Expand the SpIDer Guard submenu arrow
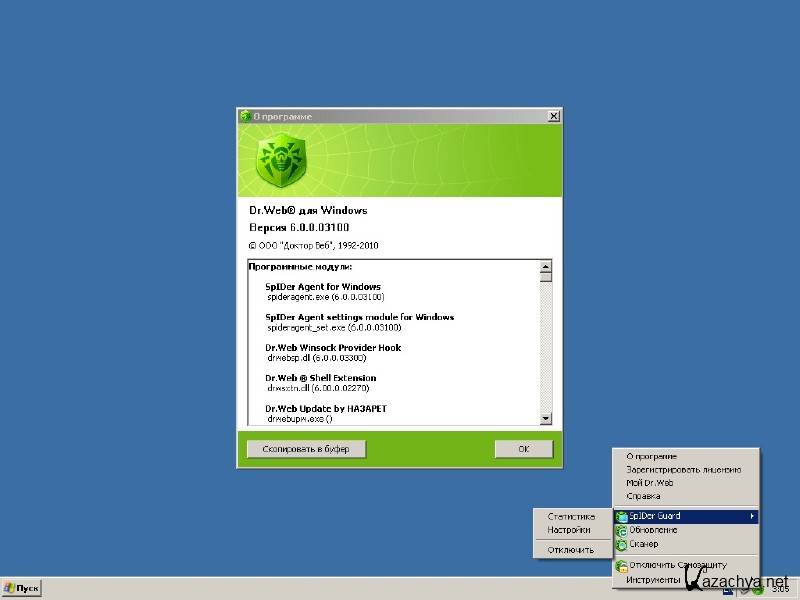The width and height of the screenshot is (800, 600). click(751, 516)
